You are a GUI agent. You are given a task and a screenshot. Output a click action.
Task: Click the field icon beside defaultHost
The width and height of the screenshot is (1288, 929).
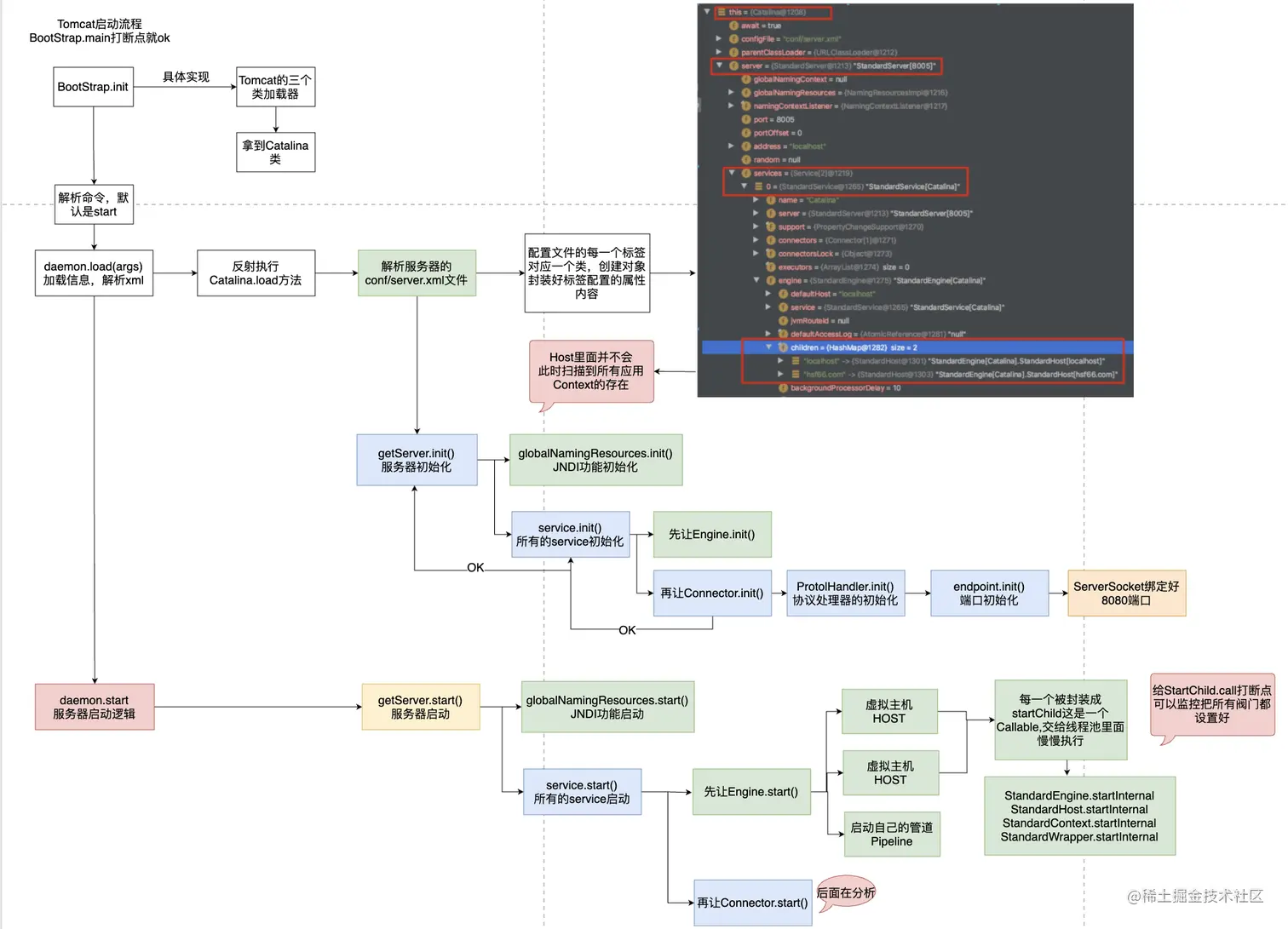[783, 294]
